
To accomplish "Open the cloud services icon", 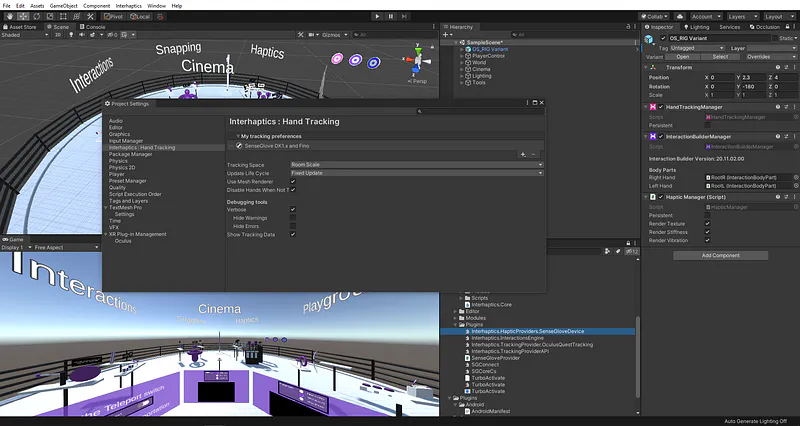I will click(x=679, y=16).
